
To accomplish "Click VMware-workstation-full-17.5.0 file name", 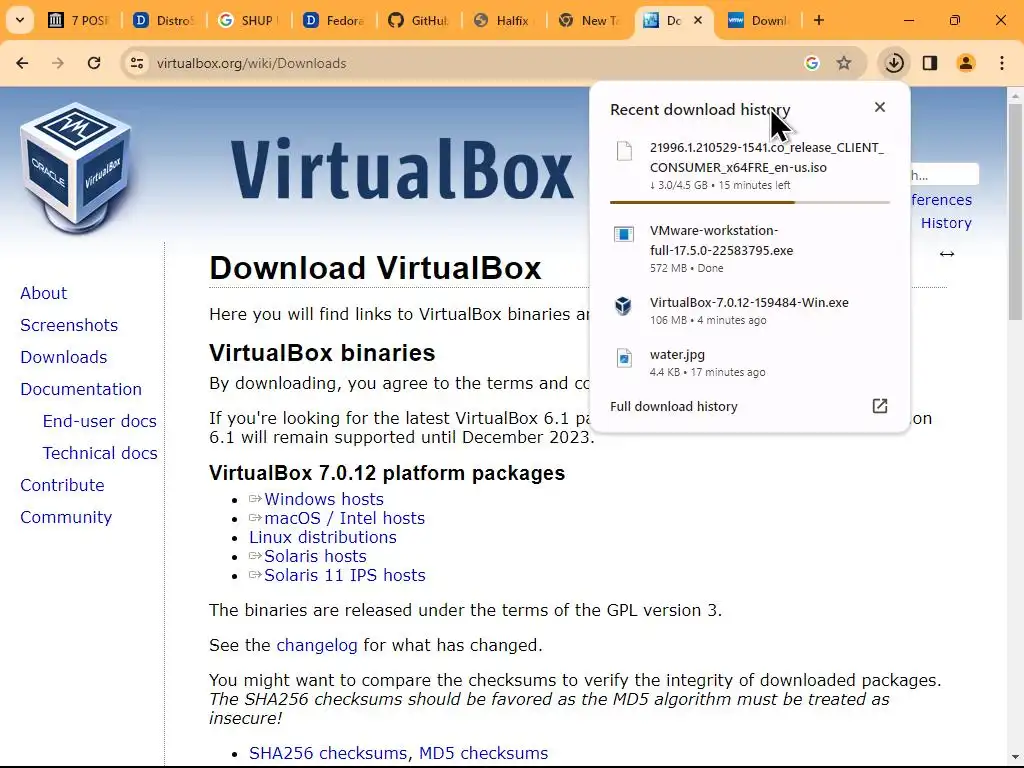I will (x=721, y=240).
